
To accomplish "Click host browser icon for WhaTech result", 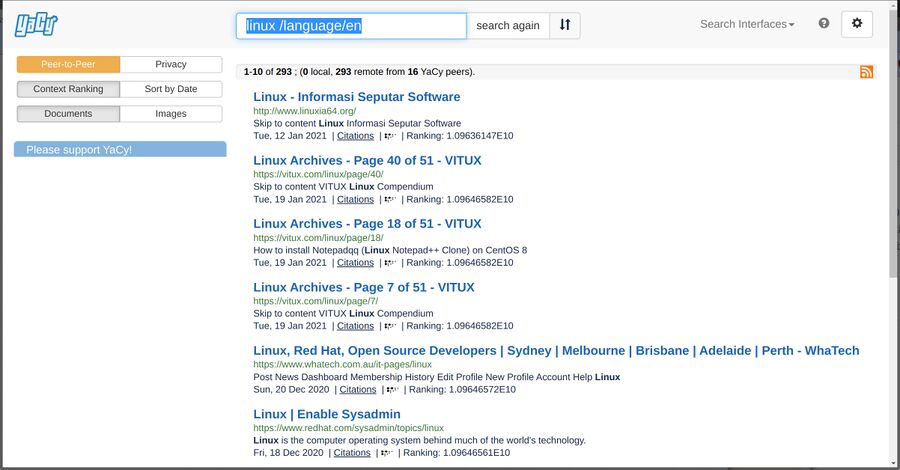I will click(393, 390).
